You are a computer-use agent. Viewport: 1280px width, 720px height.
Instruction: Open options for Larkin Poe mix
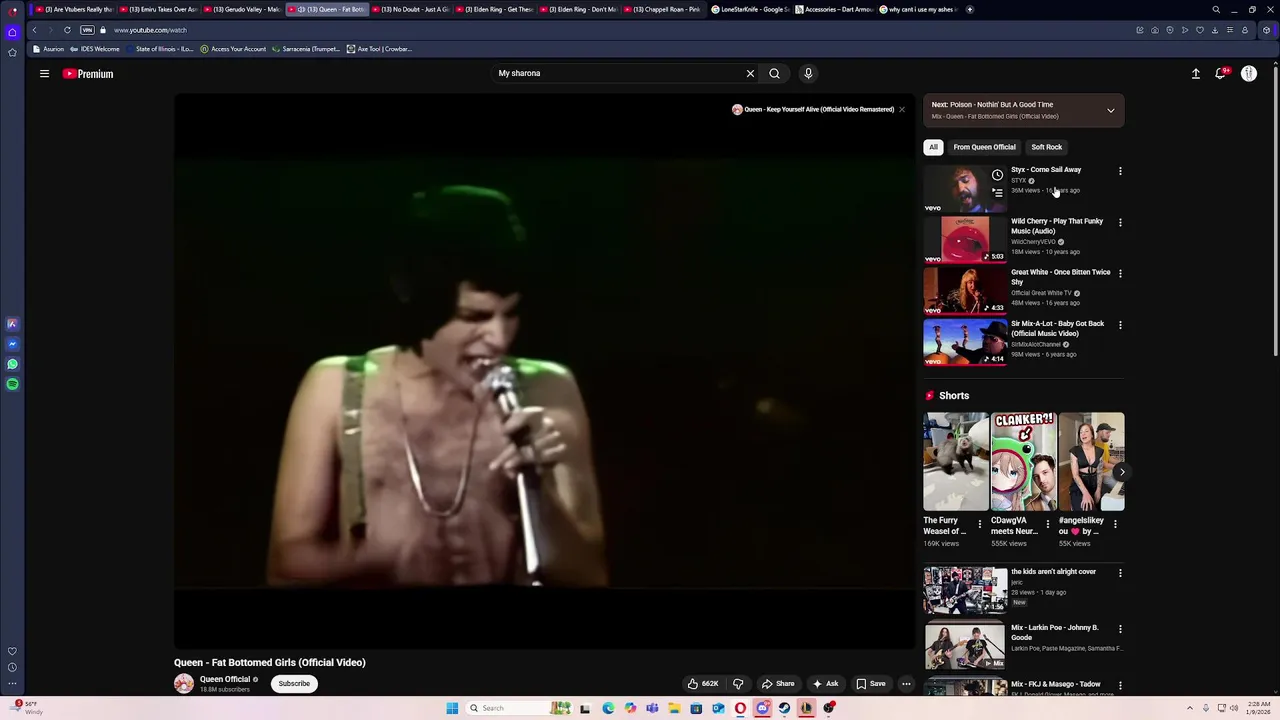(x=1120, y=629)
